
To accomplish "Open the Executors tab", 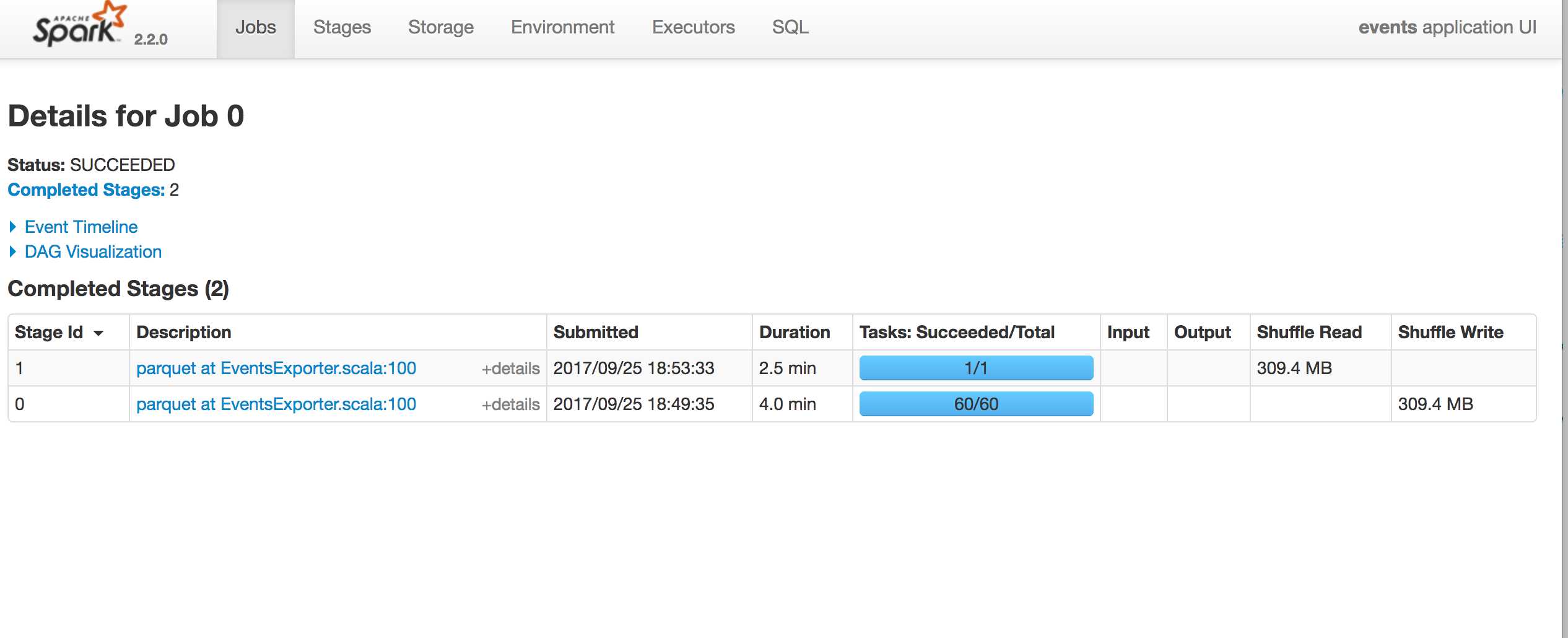I will [x=694, y=27].
